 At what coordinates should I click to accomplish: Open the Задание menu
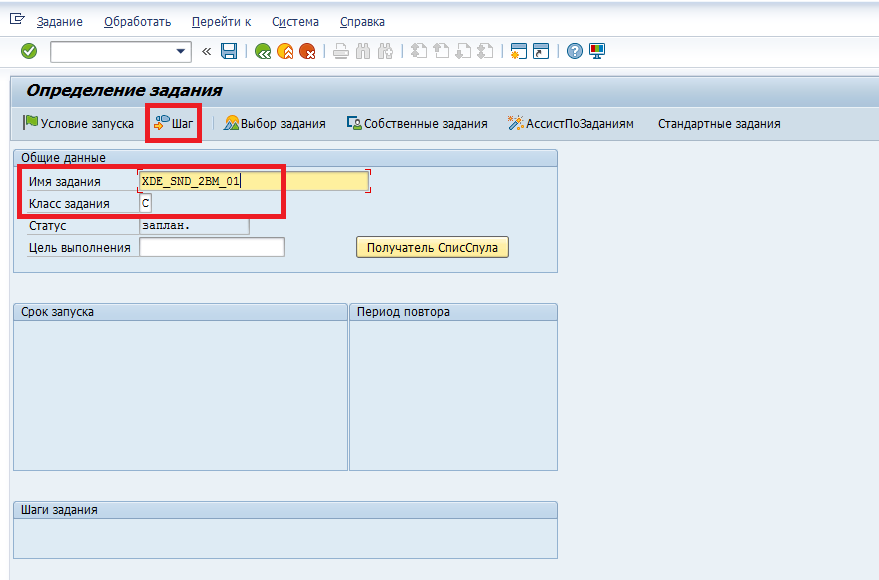coord(59,22)
